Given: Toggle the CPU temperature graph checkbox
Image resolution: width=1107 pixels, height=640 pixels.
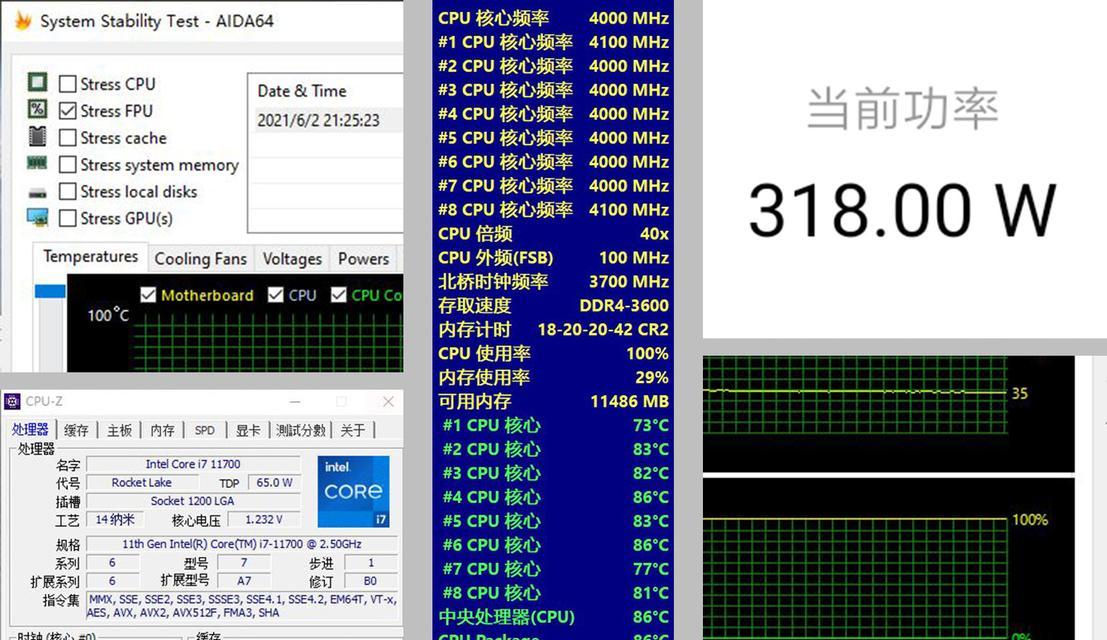Looking at the screenshot, I should pos(276,295).
